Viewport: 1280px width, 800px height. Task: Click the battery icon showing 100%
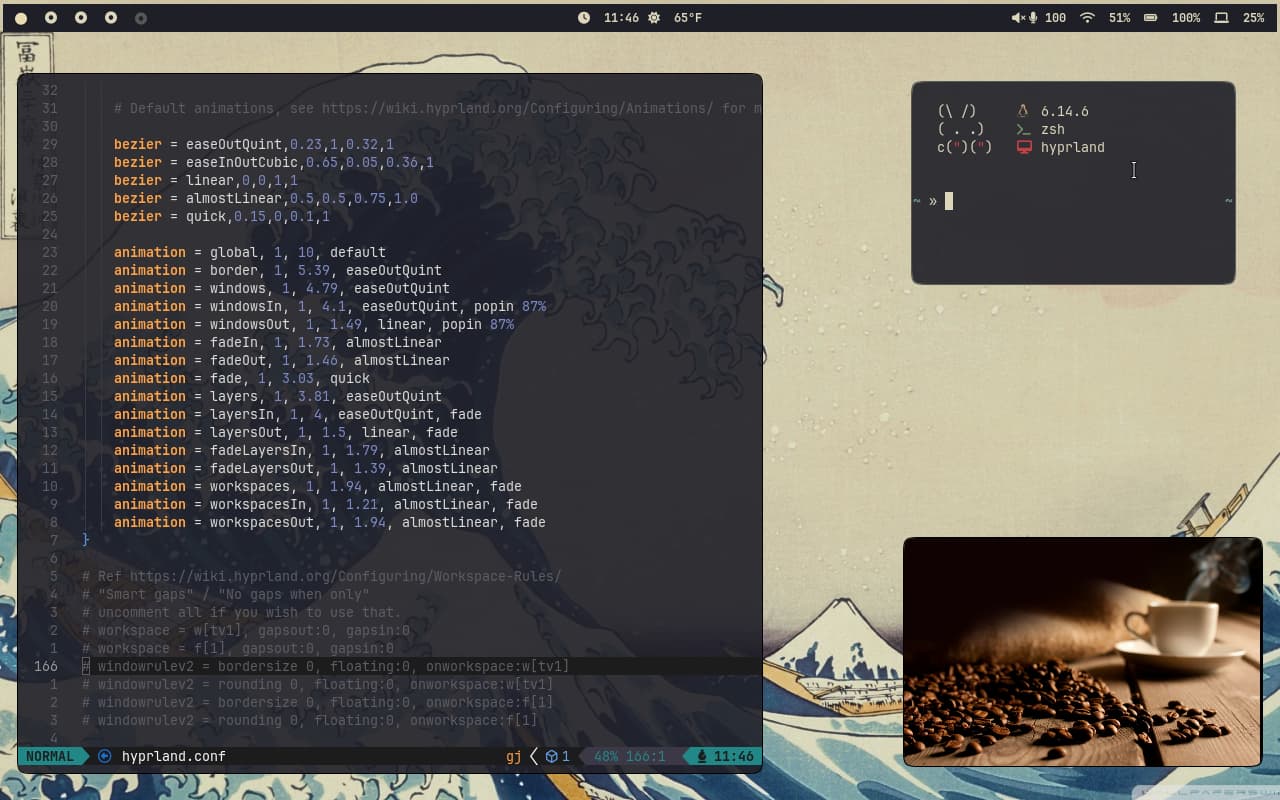coord(1151,18)
